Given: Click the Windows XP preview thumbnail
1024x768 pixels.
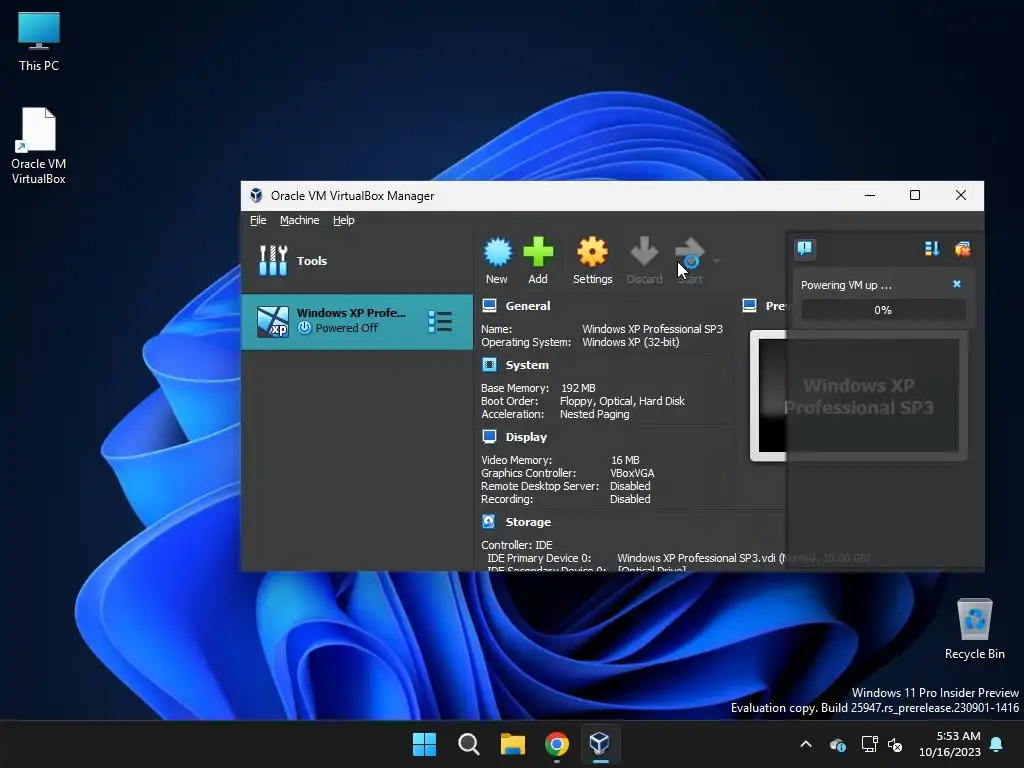Looking at the screenshot, I should 858,396.
